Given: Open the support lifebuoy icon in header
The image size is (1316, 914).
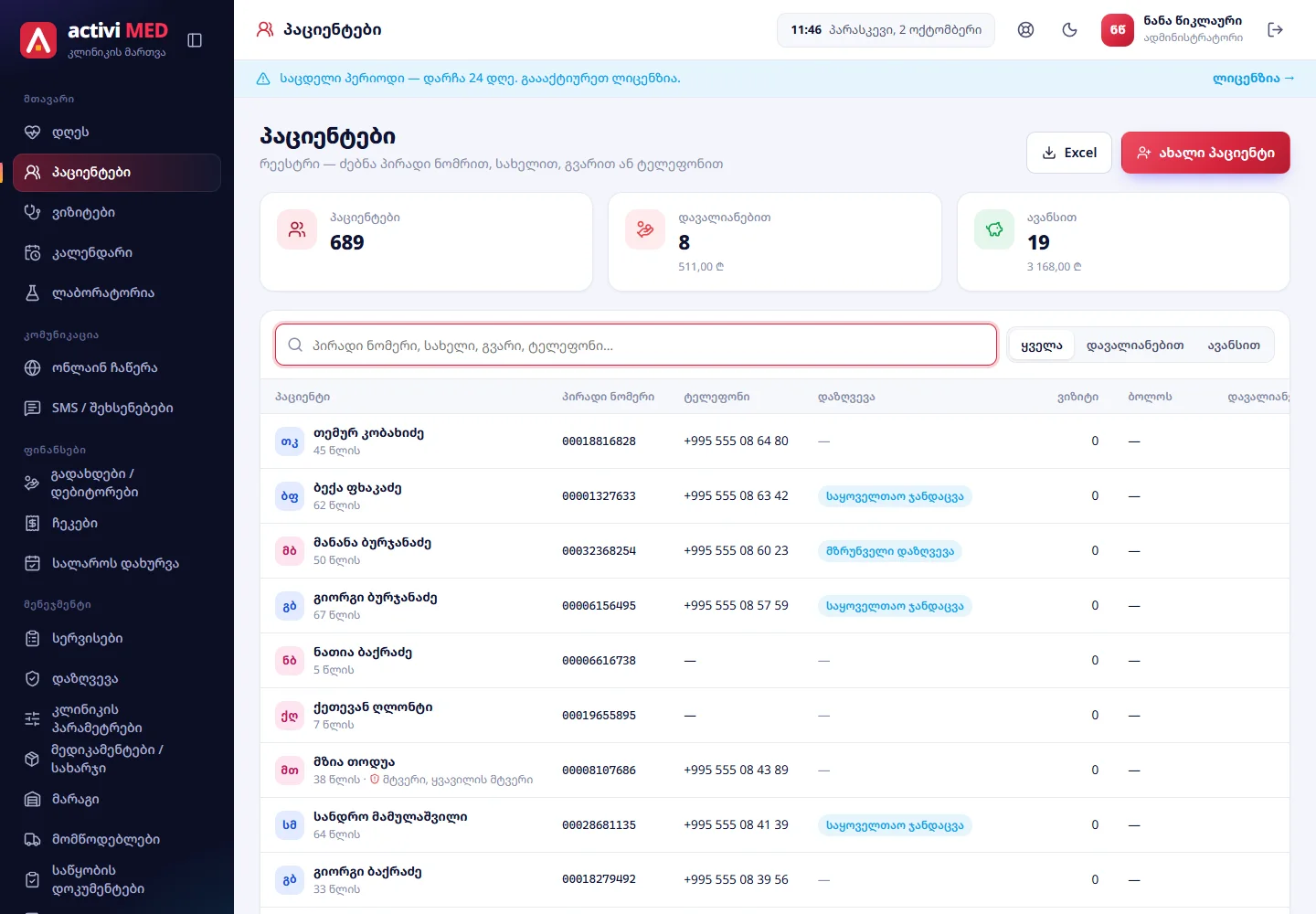Looking at the screenshot, I should (x=1026, y=30).
